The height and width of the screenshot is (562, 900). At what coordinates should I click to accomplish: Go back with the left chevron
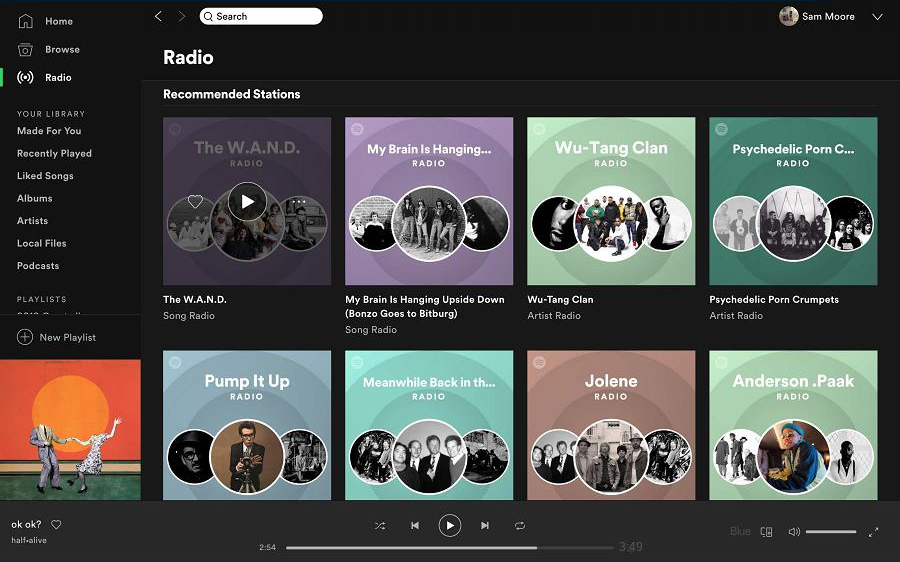[158, 16]
